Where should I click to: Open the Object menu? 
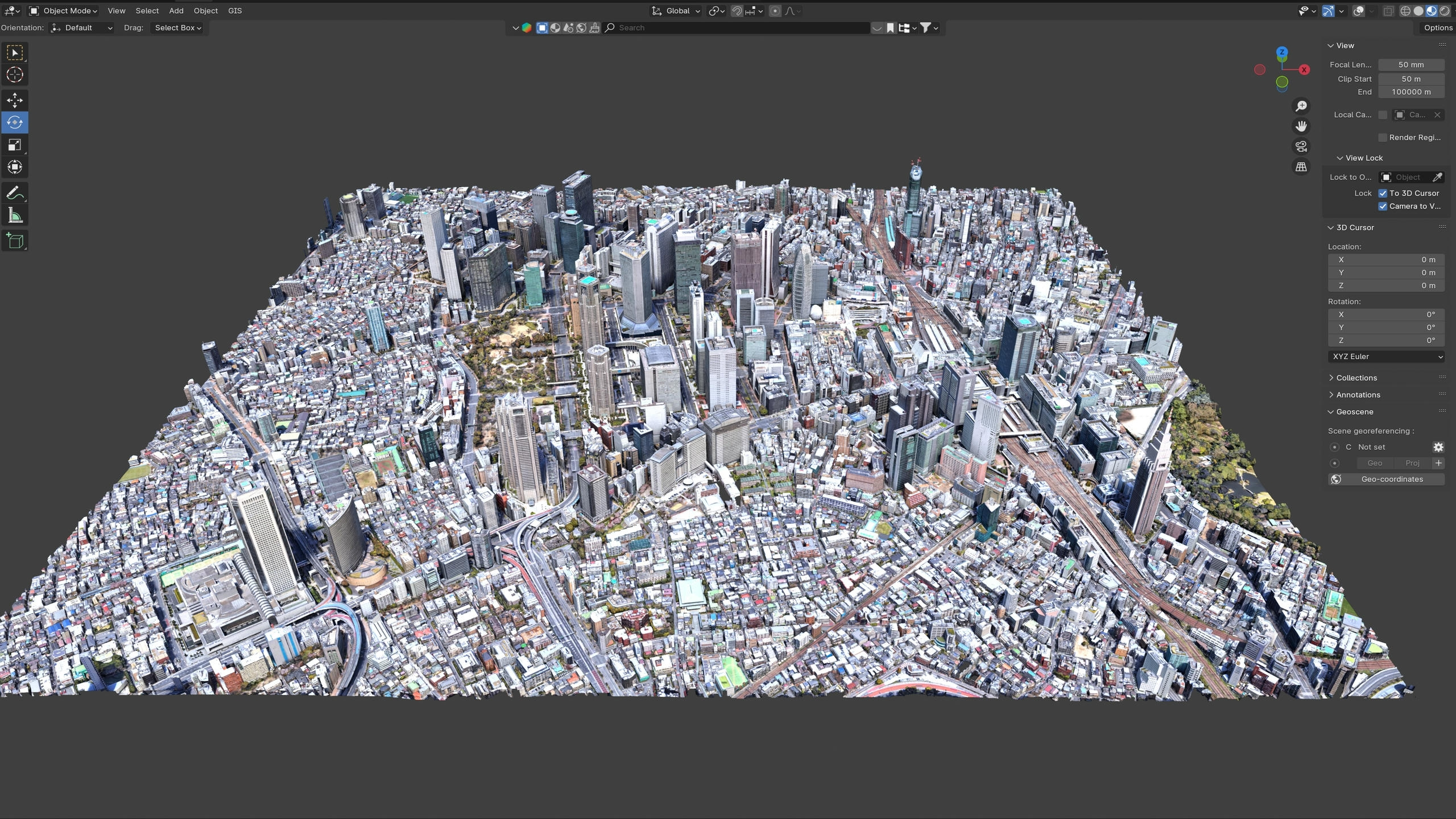coord(206,11)
